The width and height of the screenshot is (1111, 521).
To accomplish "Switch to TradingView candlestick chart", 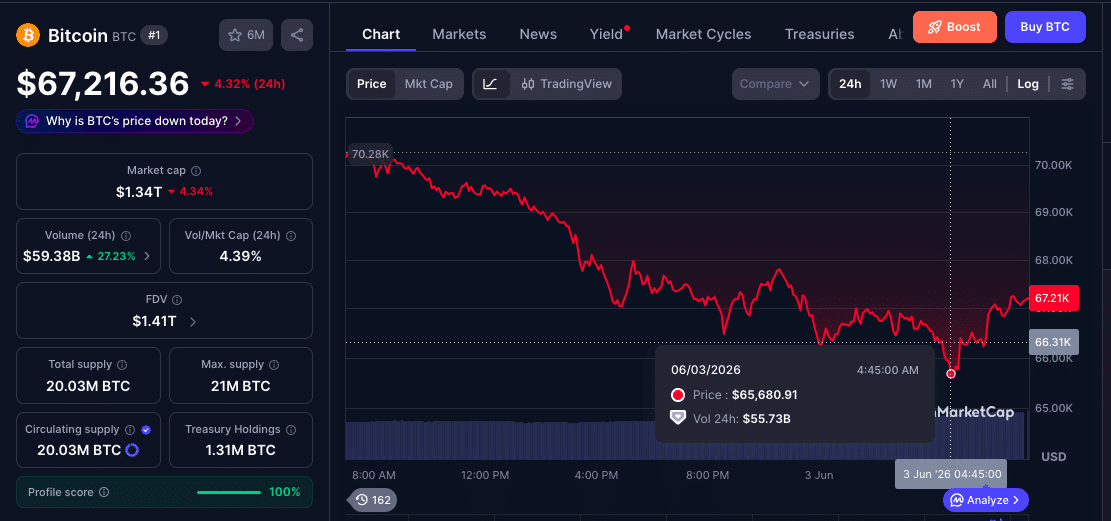I will pos(566,84).
